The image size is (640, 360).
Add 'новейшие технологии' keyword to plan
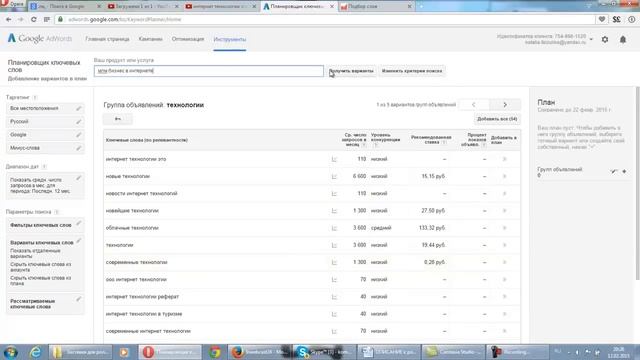pos(504,211)
